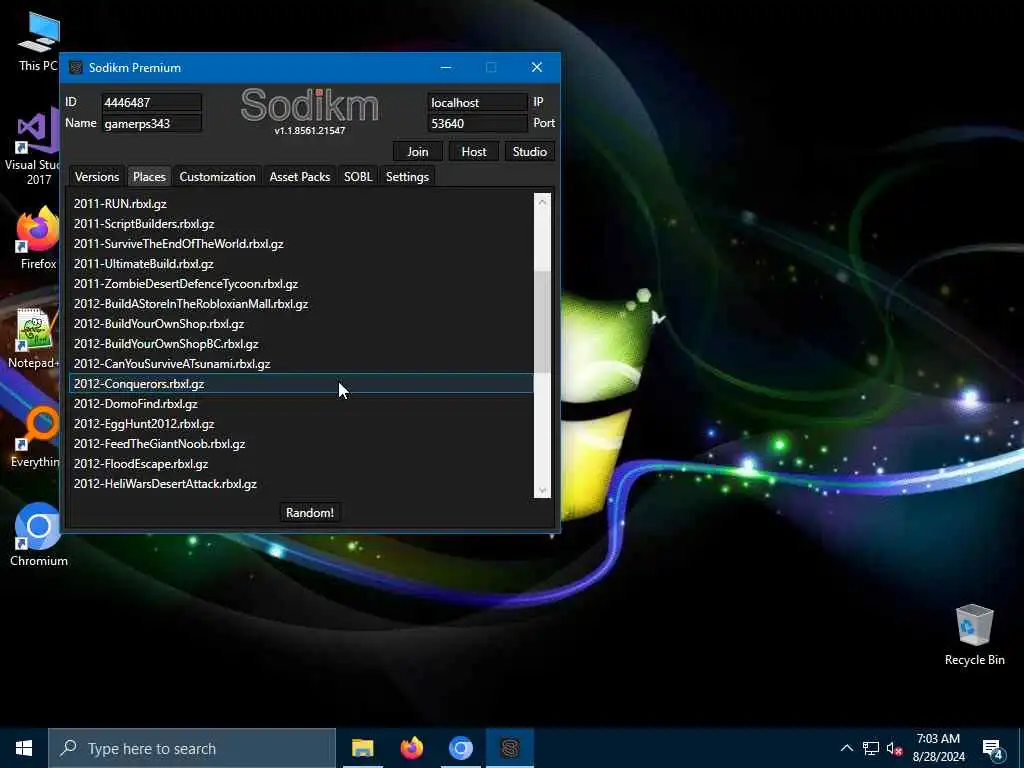Screen dimensions: 1024x768
Task: Click the Join button
Action: point(418,152)
